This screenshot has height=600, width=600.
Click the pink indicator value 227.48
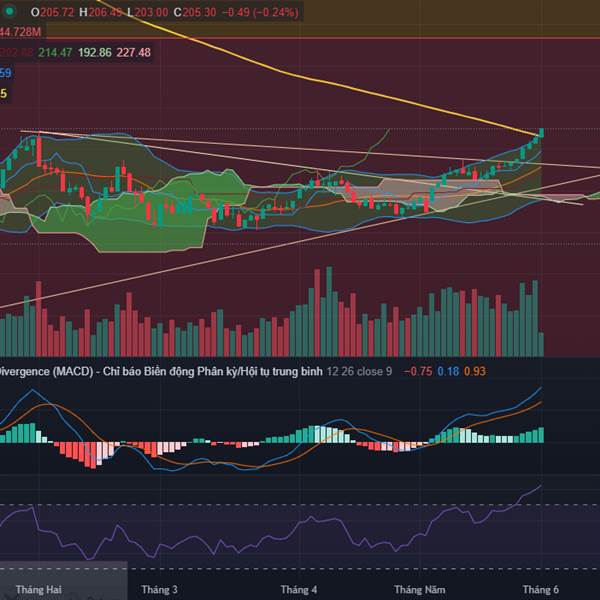click(134, 52)
